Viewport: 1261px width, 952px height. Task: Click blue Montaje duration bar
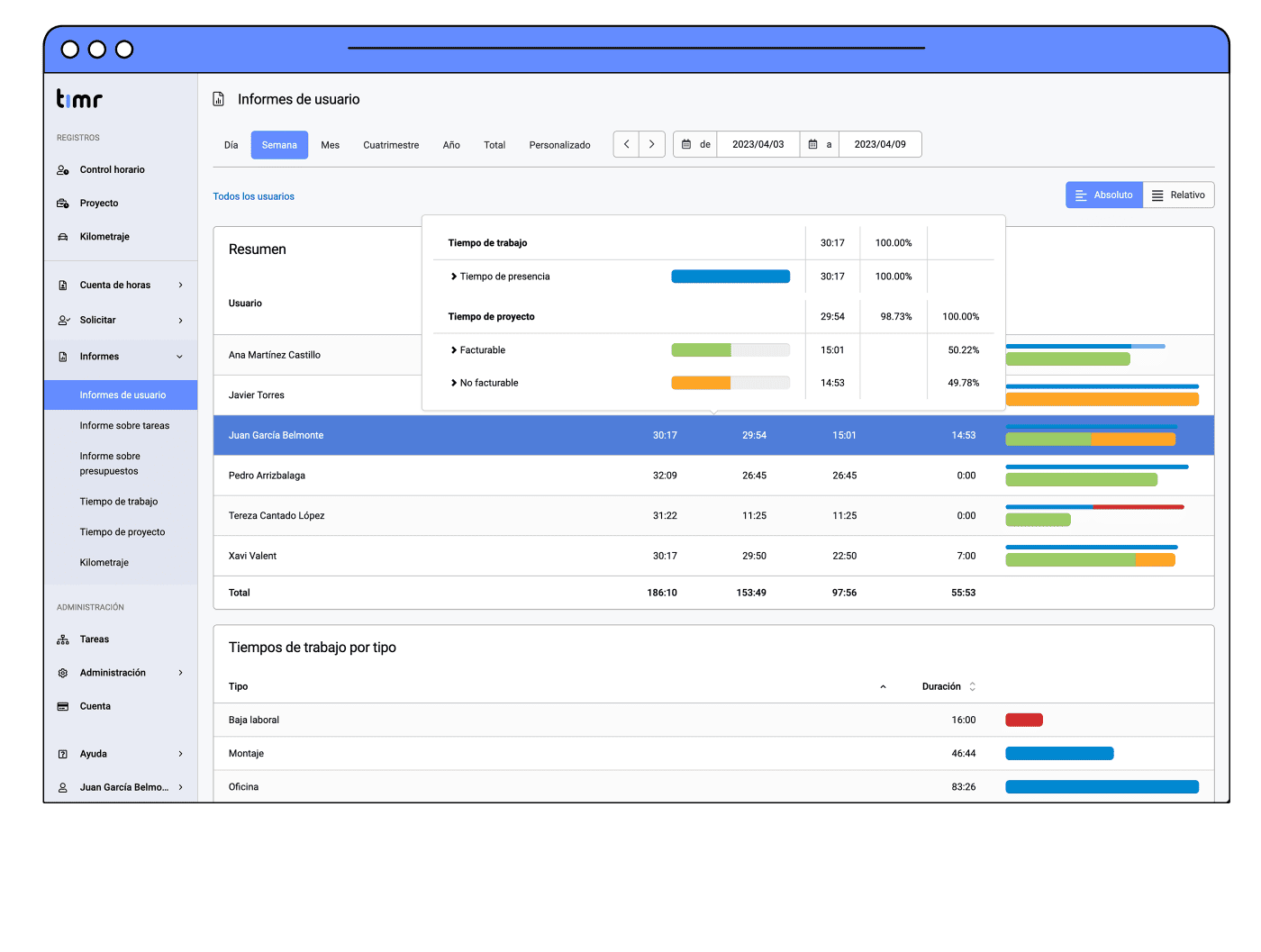point(1059,754)
